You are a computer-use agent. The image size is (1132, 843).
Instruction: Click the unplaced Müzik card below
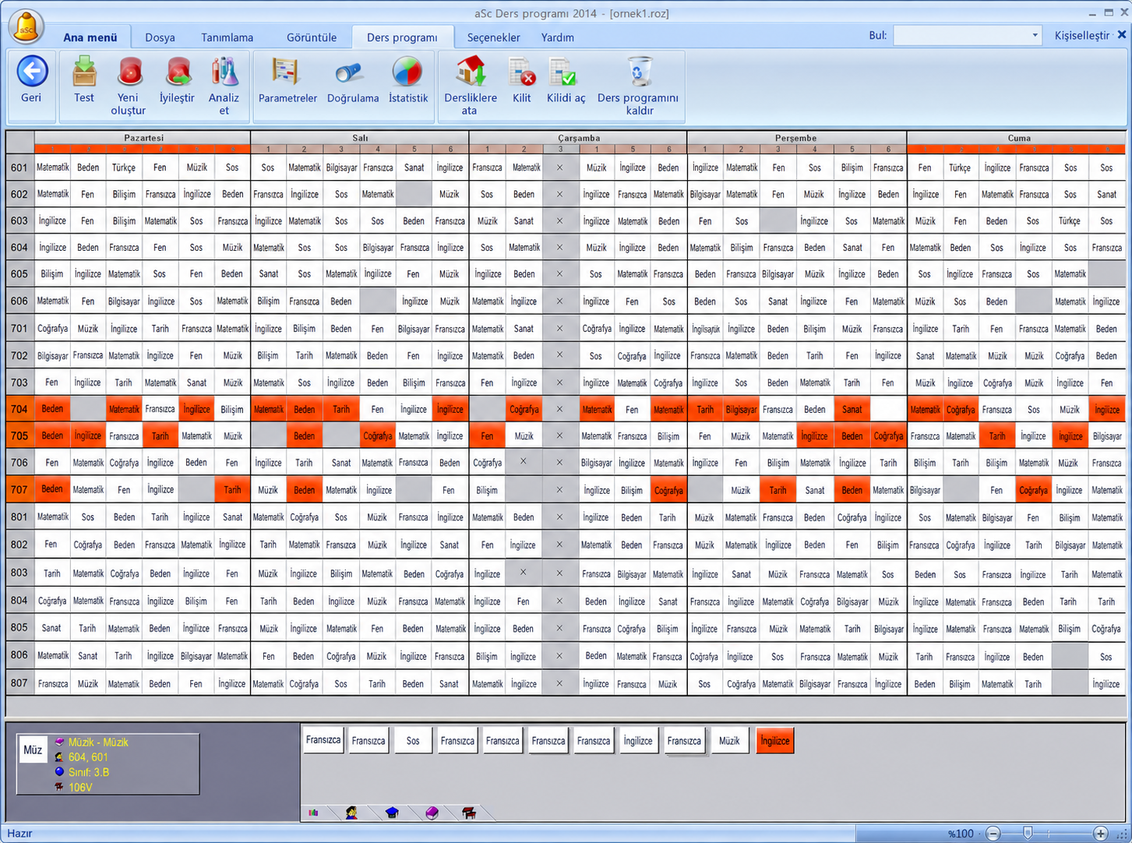pos(729,741)
